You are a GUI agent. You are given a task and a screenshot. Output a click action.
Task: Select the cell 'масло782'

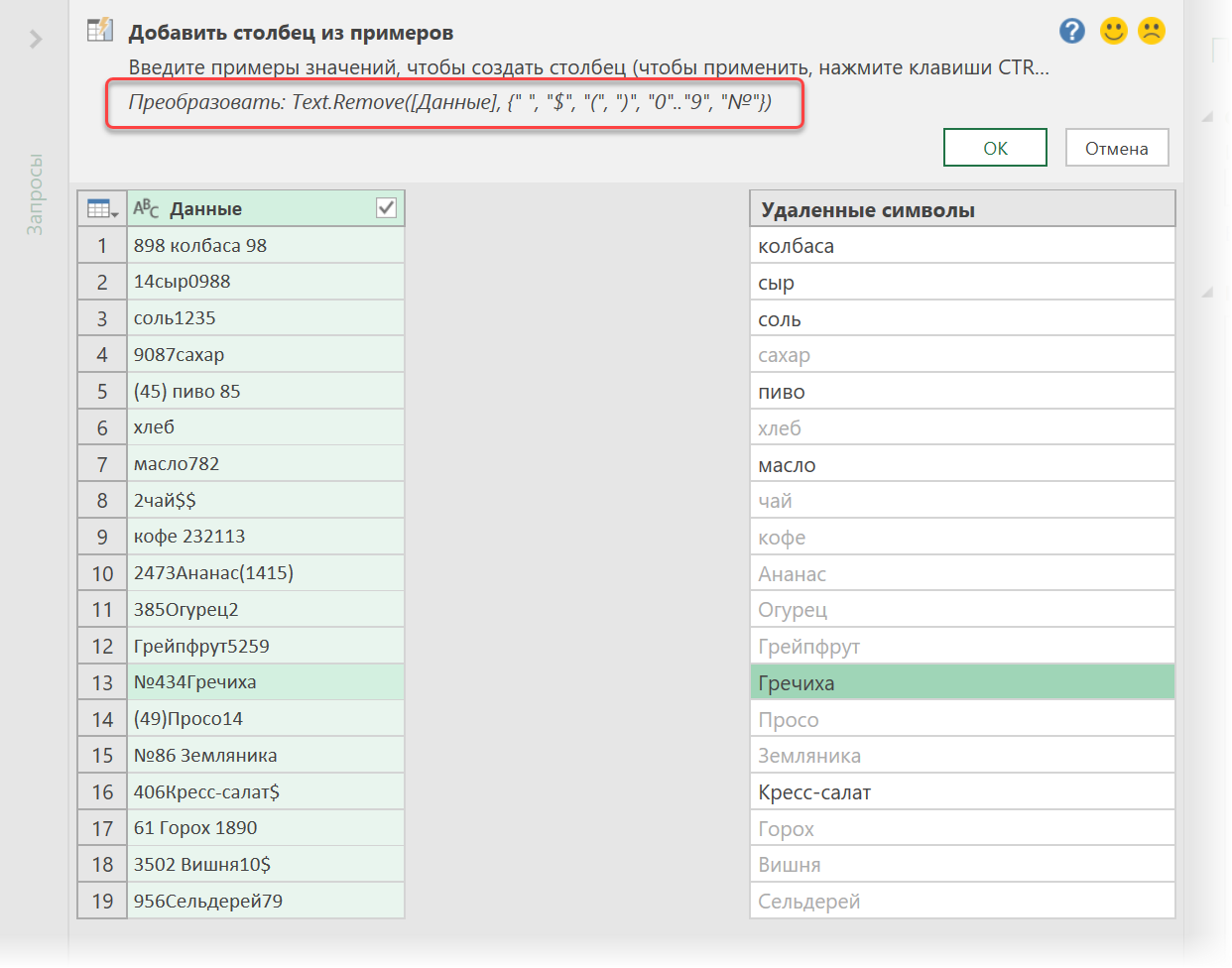[266, 463]
